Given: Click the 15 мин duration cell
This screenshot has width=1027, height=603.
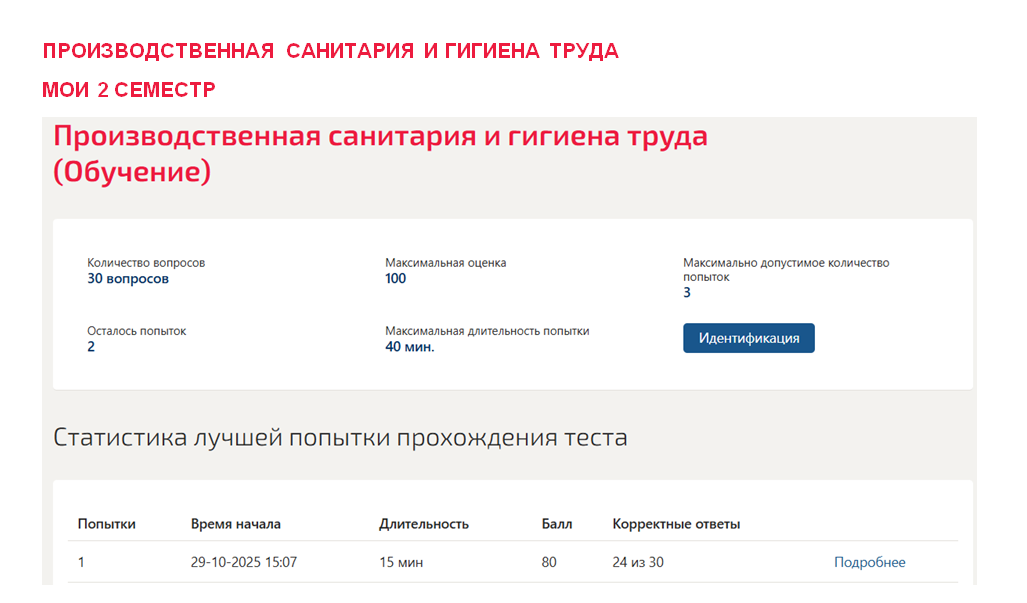Looking at the screenshot, I should [401, 562].
